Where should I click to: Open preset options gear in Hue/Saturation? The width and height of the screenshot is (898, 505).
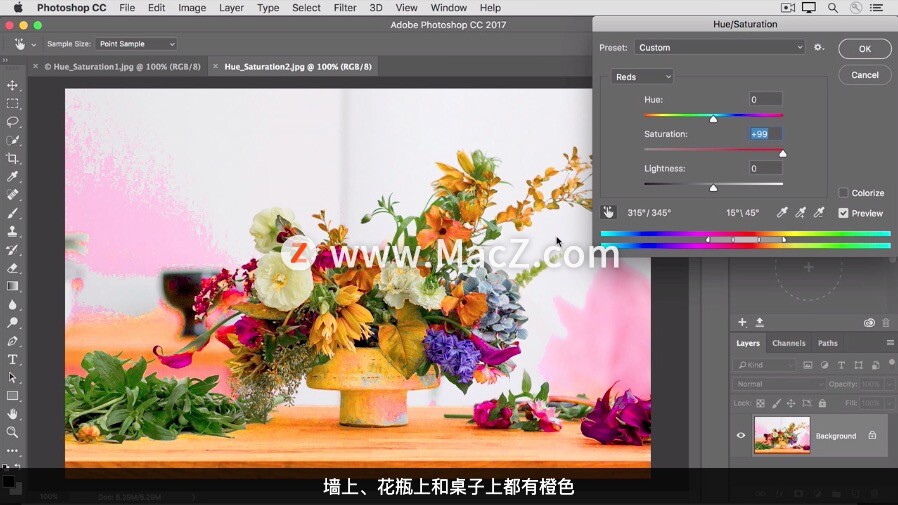(819, 48)
